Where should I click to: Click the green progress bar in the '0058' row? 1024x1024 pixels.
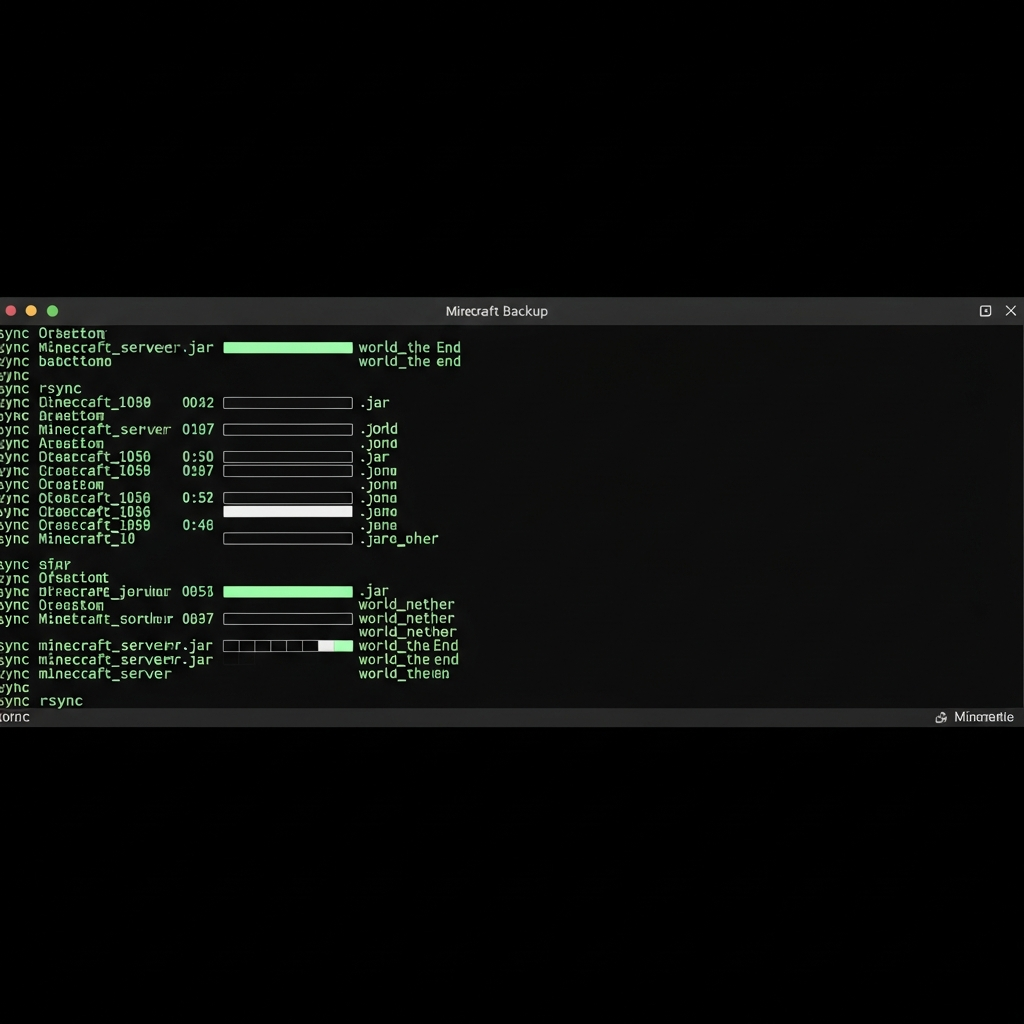(x=288, y=592)
